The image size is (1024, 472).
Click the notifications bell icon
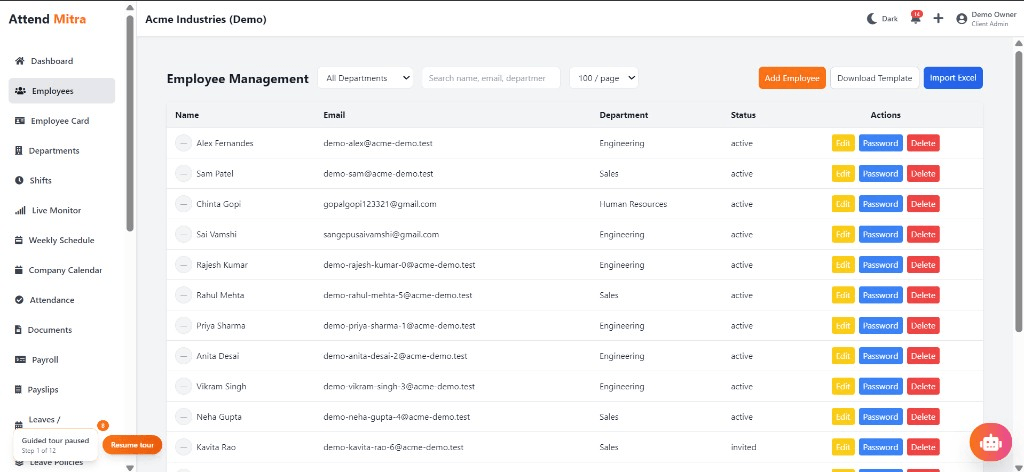[916, 18]
